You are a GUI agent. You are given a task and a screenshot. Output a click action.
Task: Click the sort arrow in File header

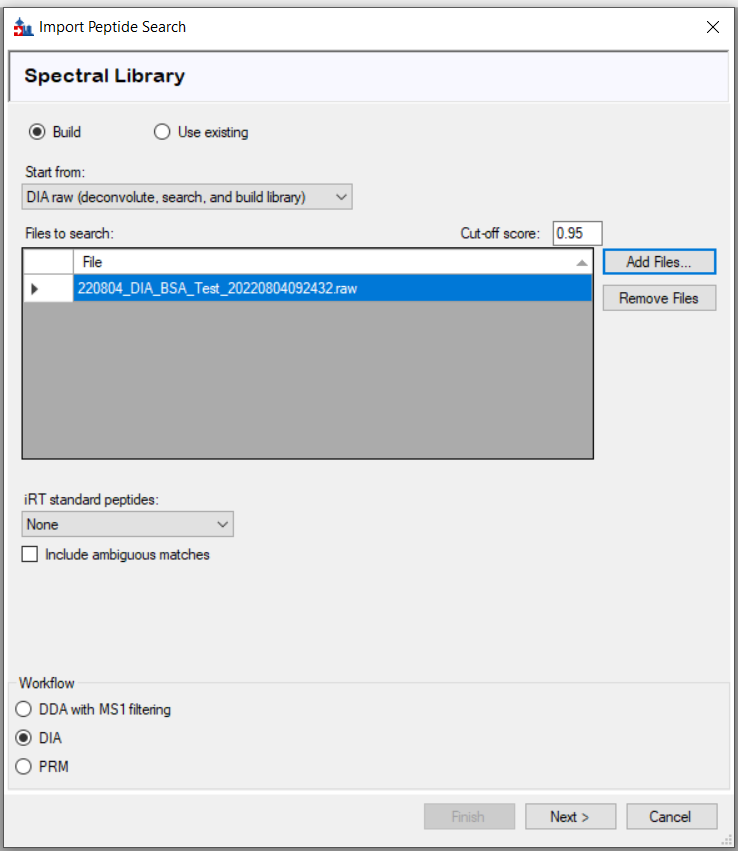pos(582,262)
